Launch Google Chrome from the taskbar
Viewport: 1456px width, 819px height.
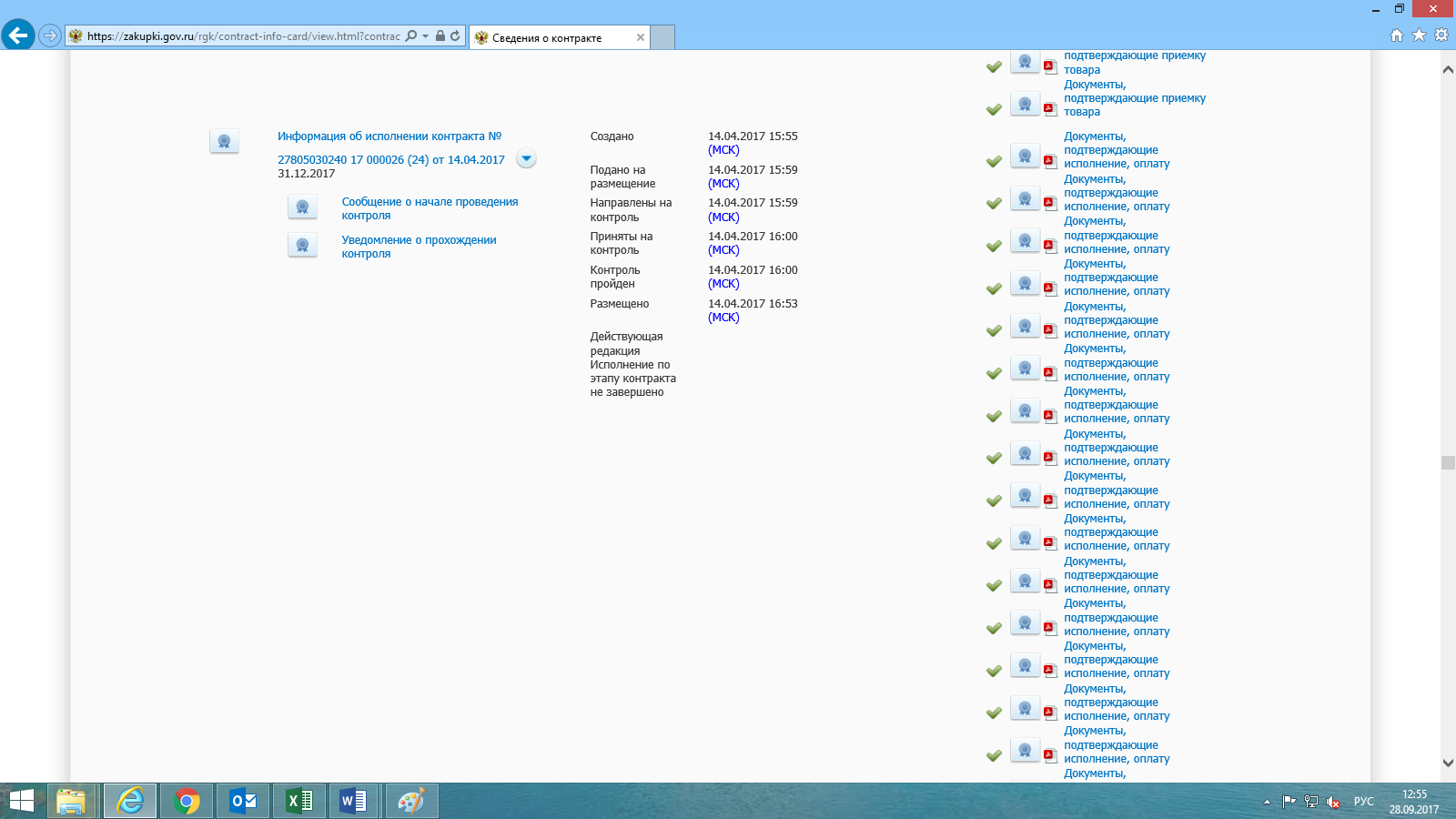pos(187,801)
